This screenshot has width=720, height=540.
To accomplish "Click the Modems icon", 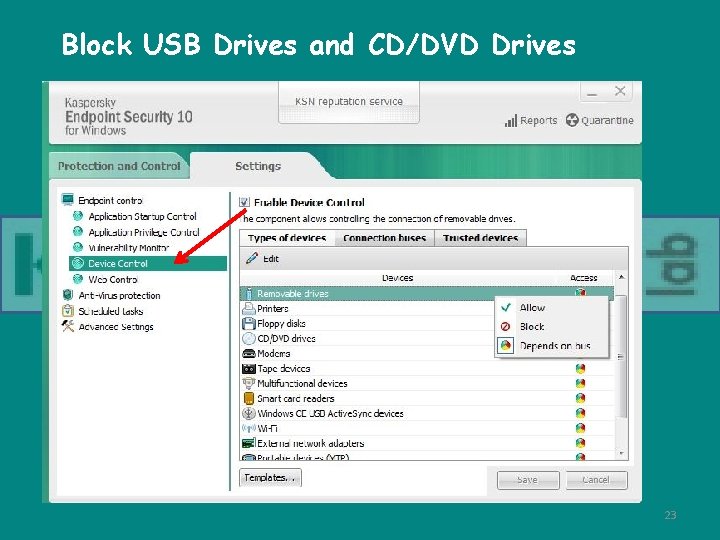I will [248, 354].
